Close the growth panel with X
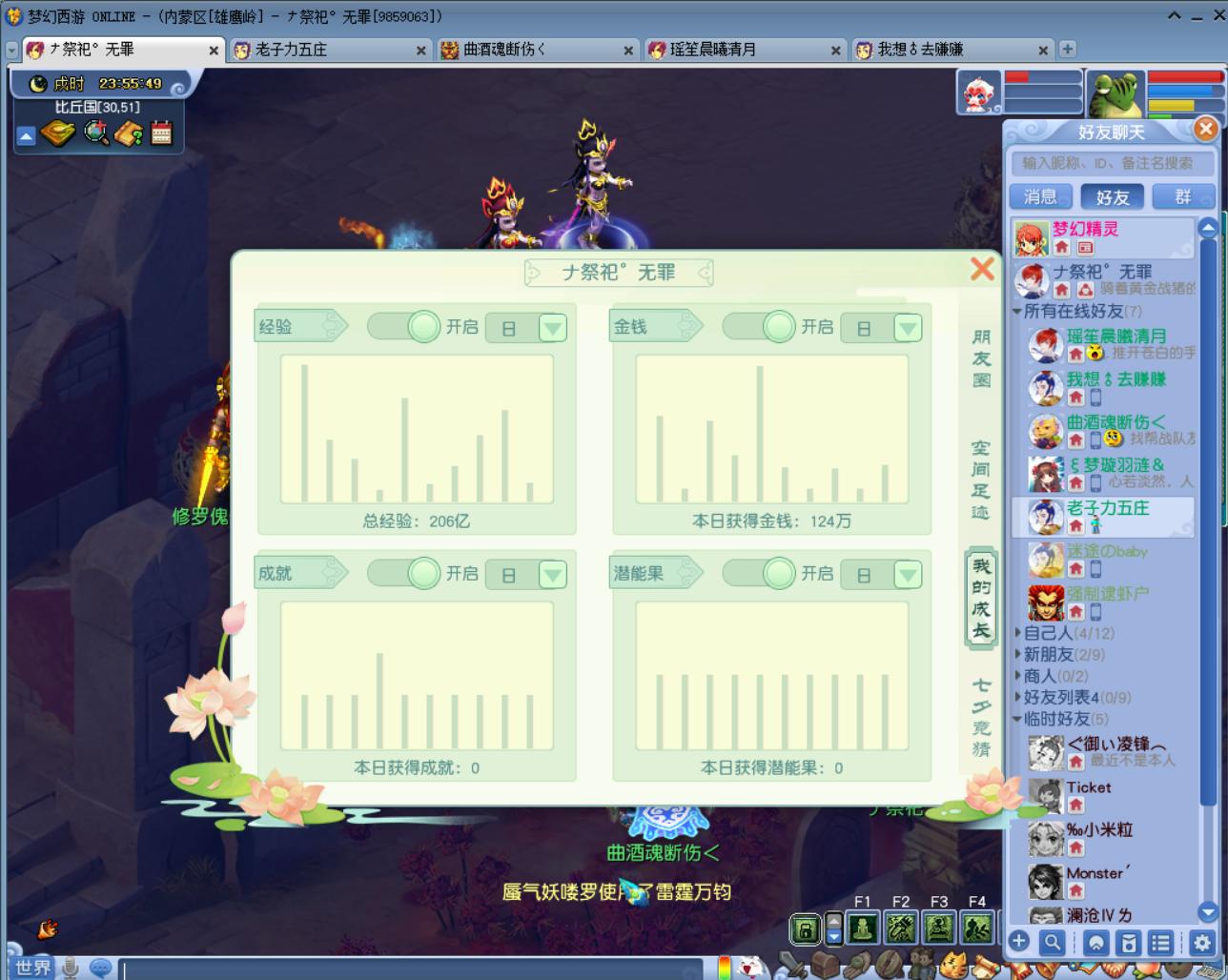Image resolution: width=1228 pixels, height=980 pixels. [982, 269]
